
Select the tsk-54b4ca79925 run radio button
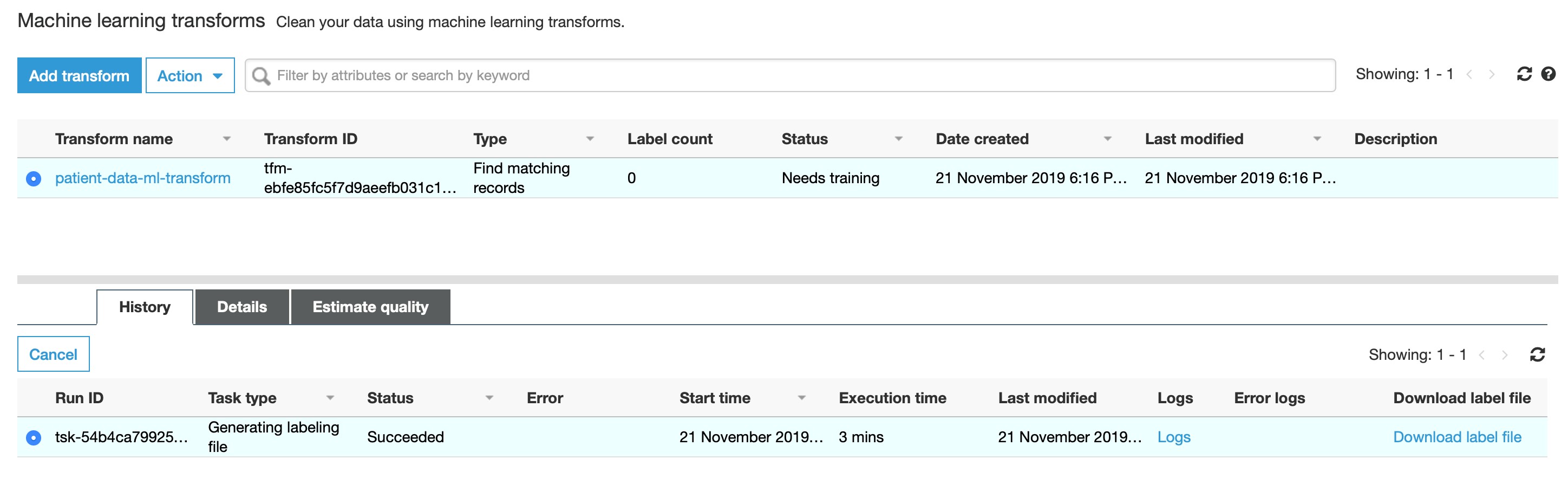pos(34,437)
